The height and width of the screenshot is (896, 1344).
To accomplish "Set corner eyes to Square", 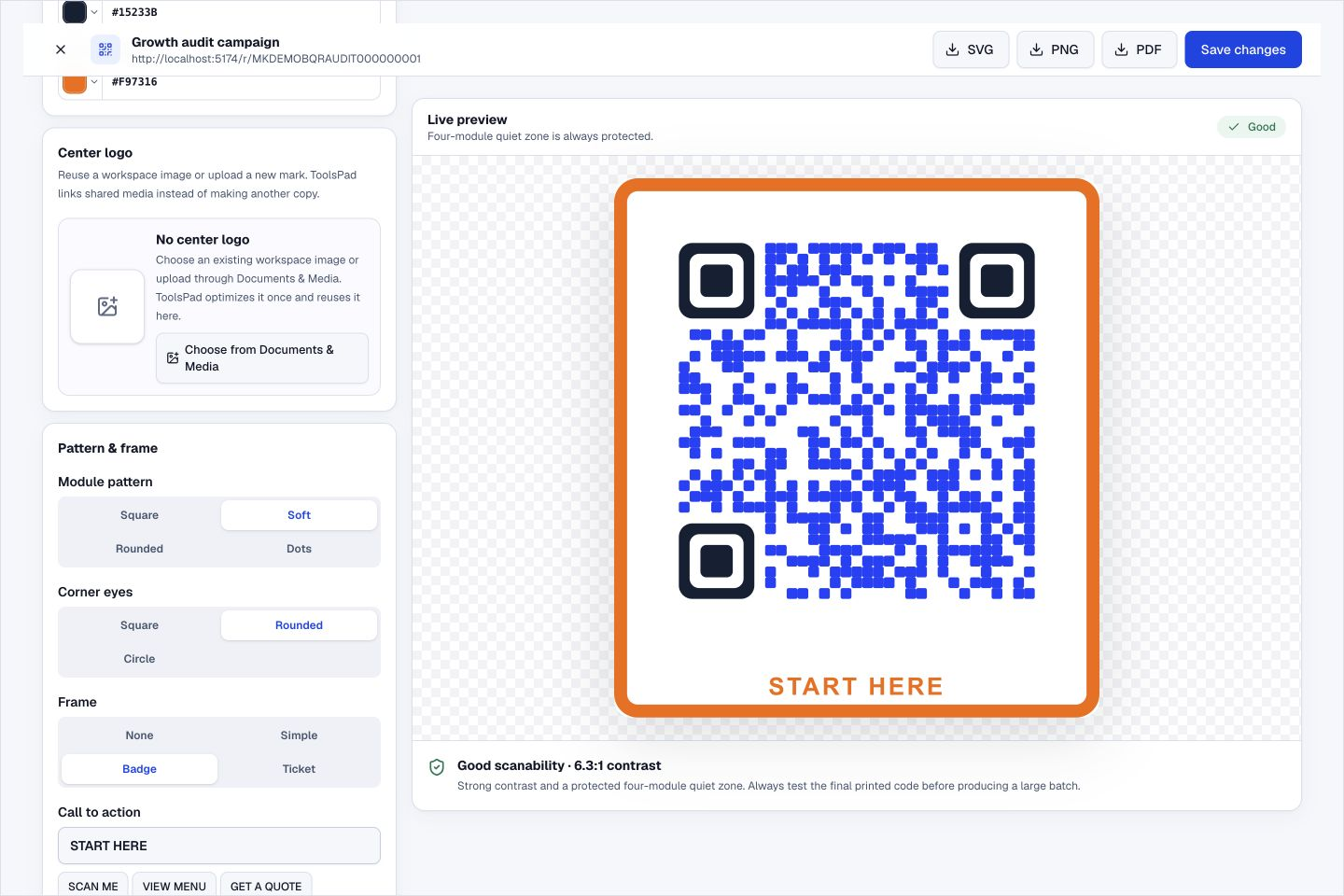I will click(139, 625).
